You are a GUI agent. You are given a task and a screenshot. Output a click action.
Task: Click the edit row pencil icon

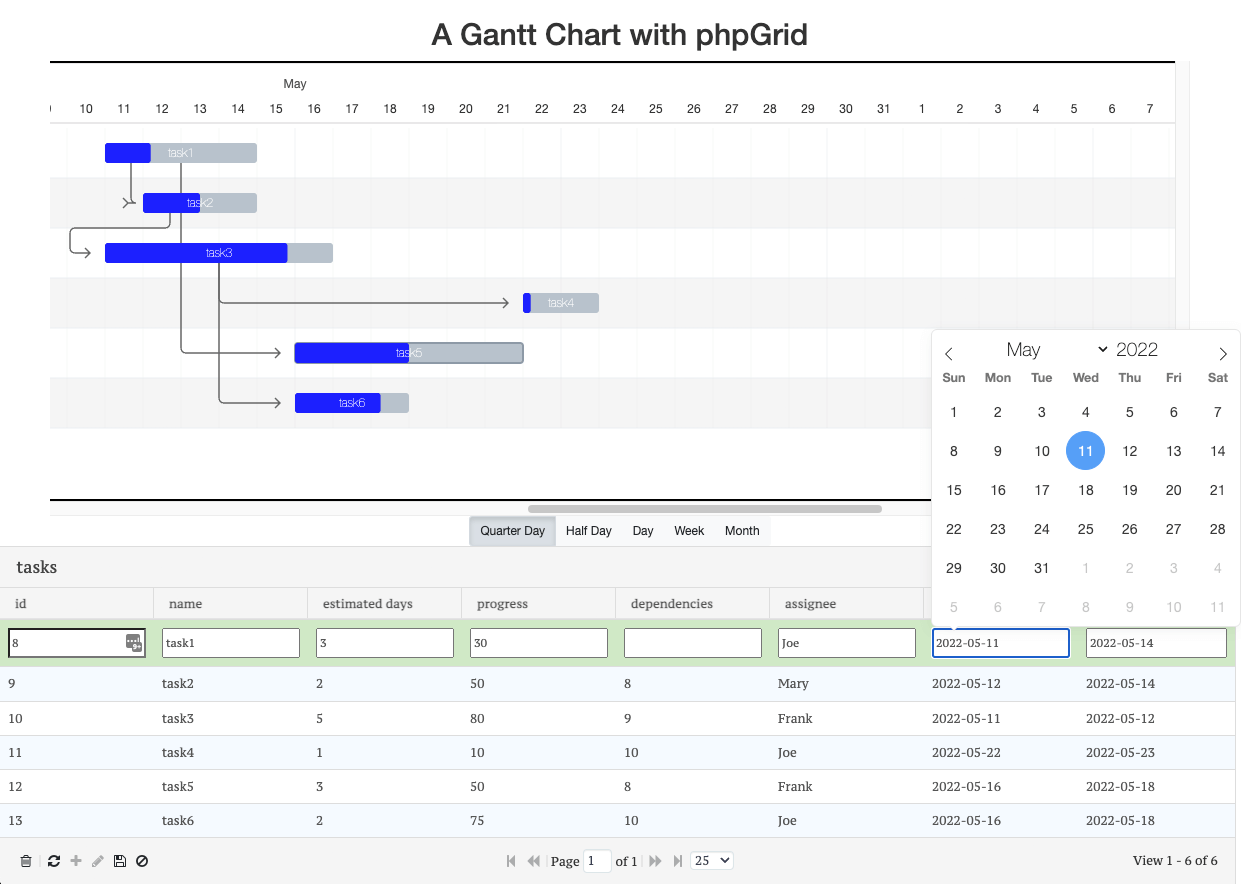pyautogui.click(x=98, y=861)
